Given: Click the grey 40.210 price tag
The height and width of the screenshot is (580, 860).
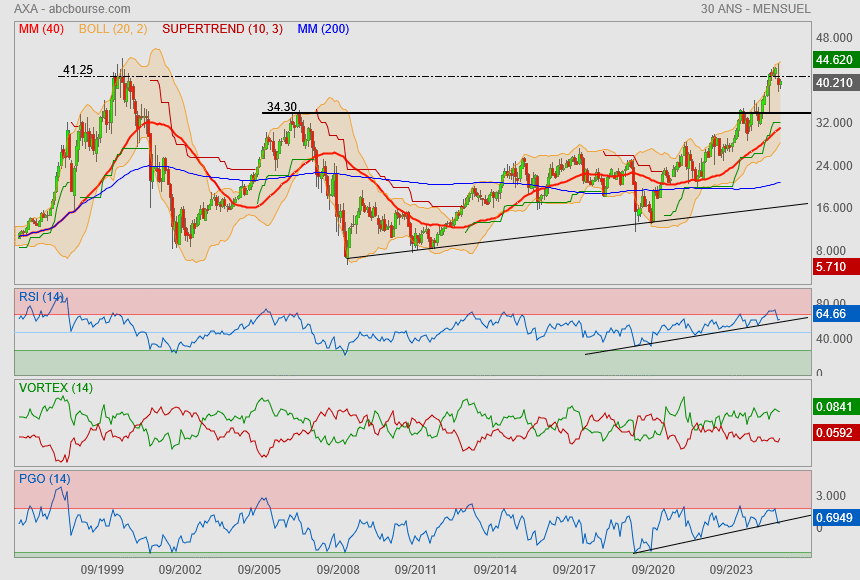Looking at the screenshot, I should tap(833, 82).
